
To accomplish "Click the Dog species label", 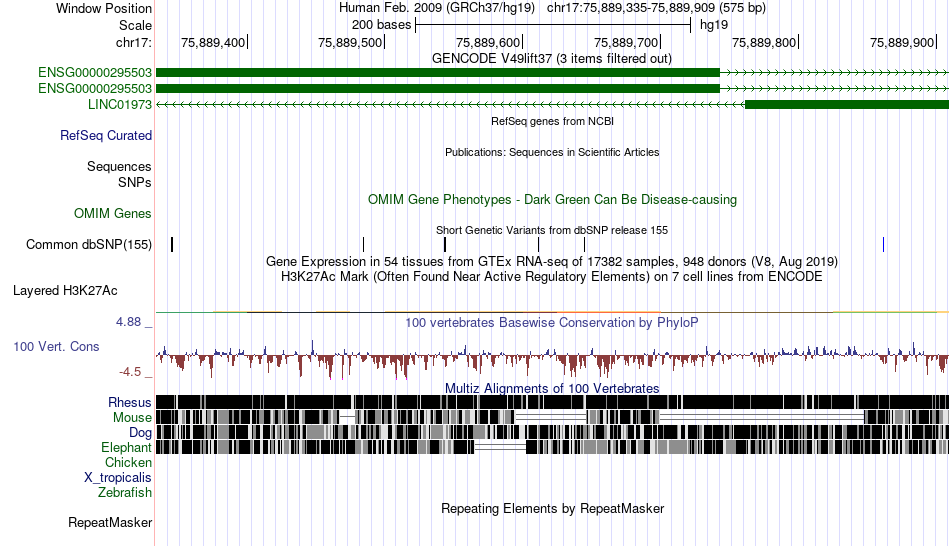I will (x=141, y=433).
